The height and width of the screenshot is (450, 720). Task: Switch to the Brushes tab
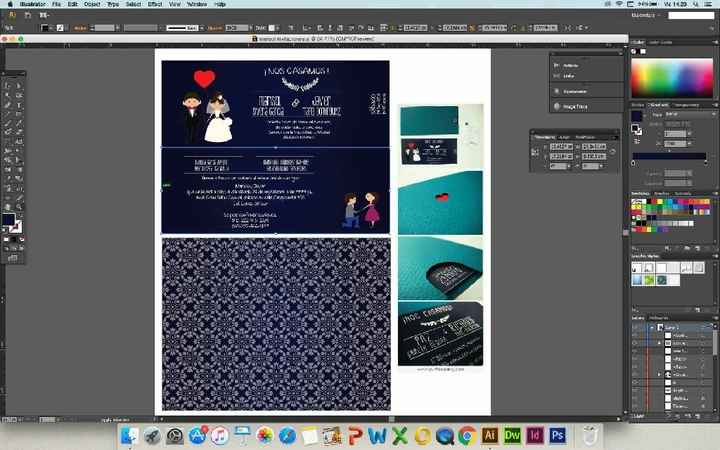coord(662,194)
